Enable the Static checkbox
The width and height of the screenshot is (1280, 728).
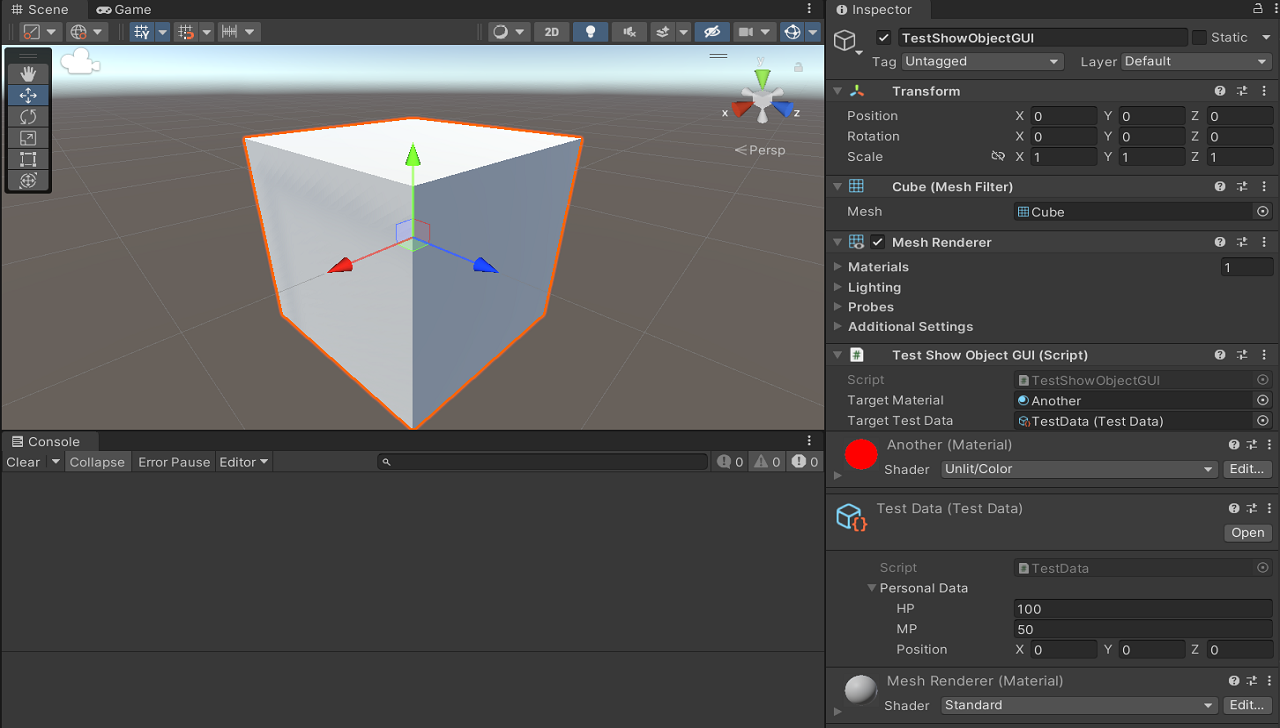pyautogui.click(x=1199, y=38)
